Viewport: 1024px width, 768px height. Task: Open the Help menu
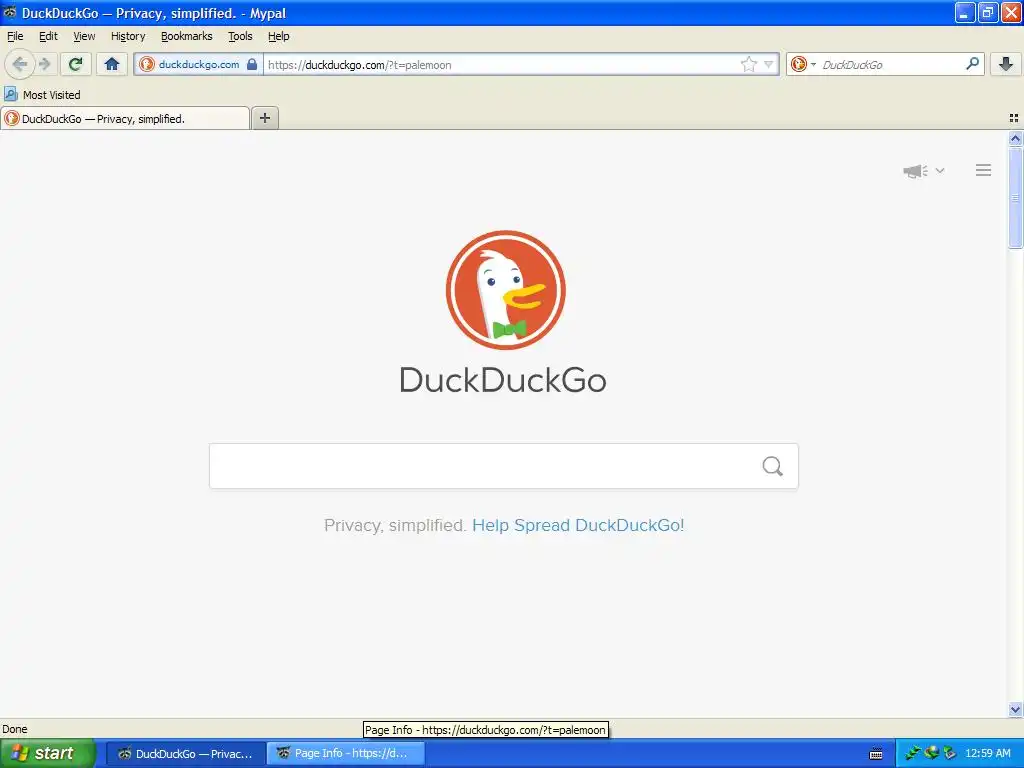click(279, 36)
